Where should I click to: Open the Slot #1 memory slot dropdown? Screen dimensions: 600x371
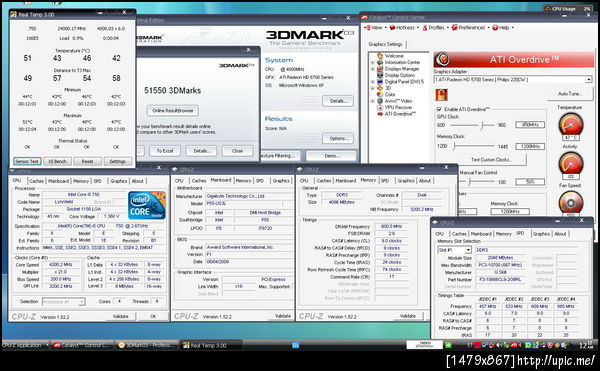(468, 250)
